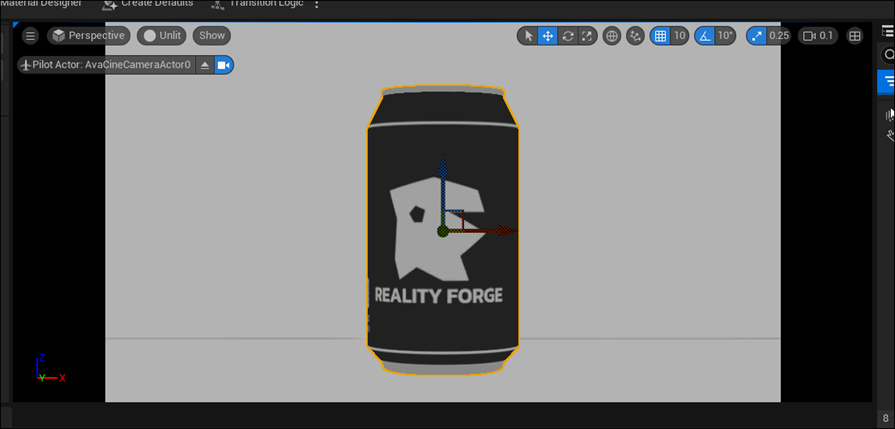895x429 pixels.
Task: Open the outliner list icon at top right
Action: 888,32
